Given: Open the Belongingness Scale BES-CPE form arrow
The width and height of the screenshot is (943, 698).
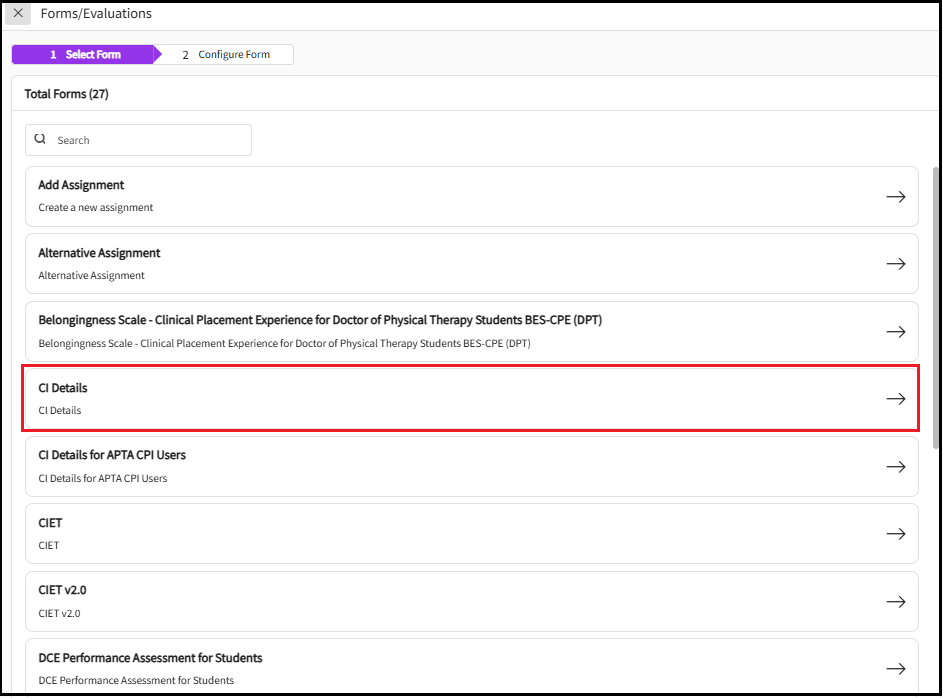Looking at the screenshot, I should [x=896, y=331].
